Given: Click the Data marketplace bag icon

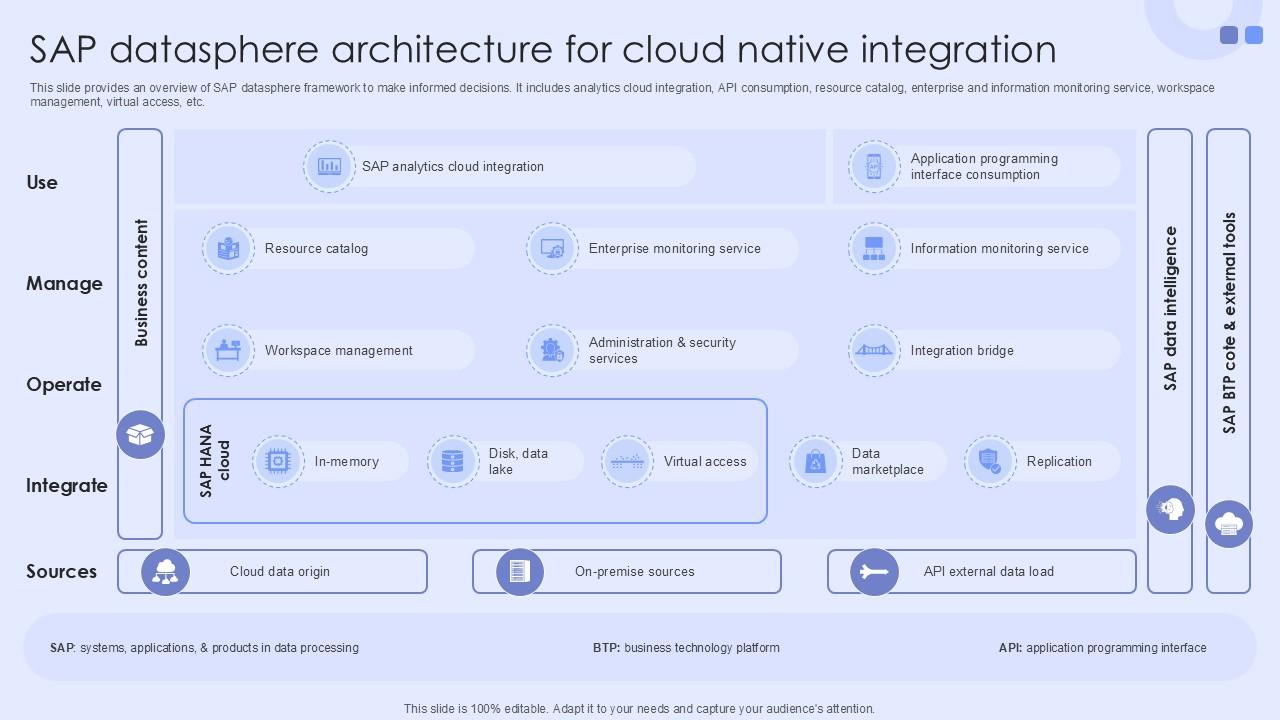Looking at the screenshot, I should tap(815, 462).
